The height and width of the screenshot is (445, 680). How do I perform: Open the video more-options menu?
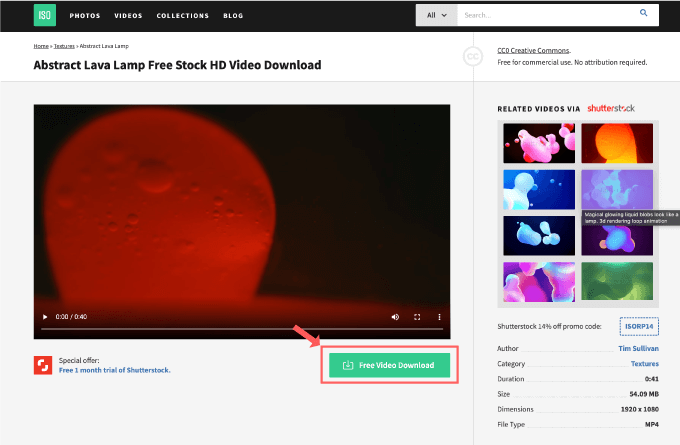[x=439, y=317]
